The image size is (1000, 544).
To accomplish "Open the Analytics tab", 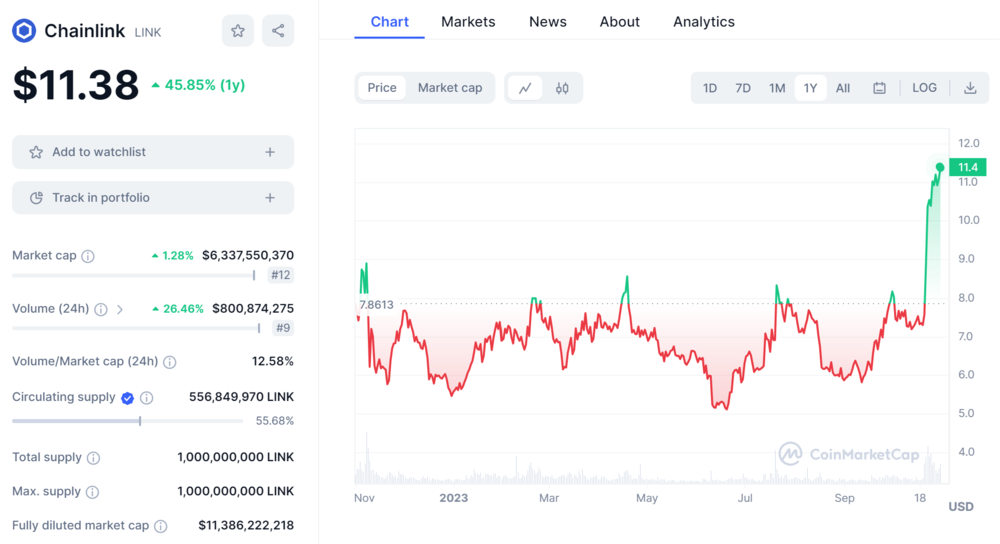I will click(704, 22).
